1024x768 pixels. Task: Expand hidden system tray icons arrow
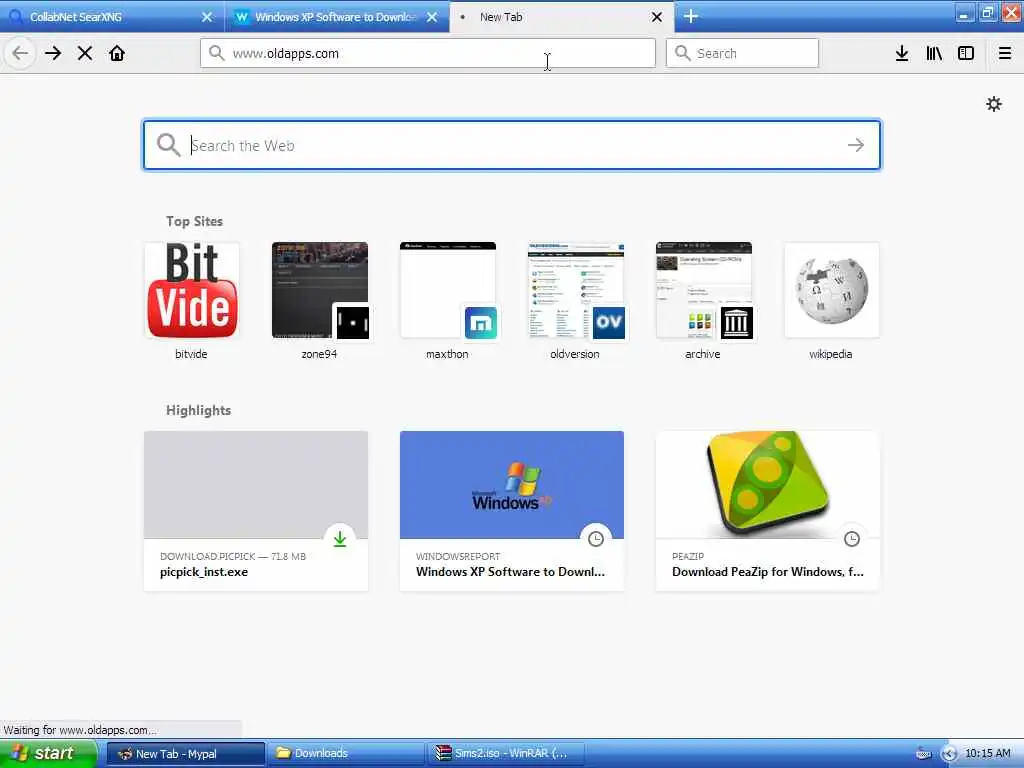(x=950, y=754)
